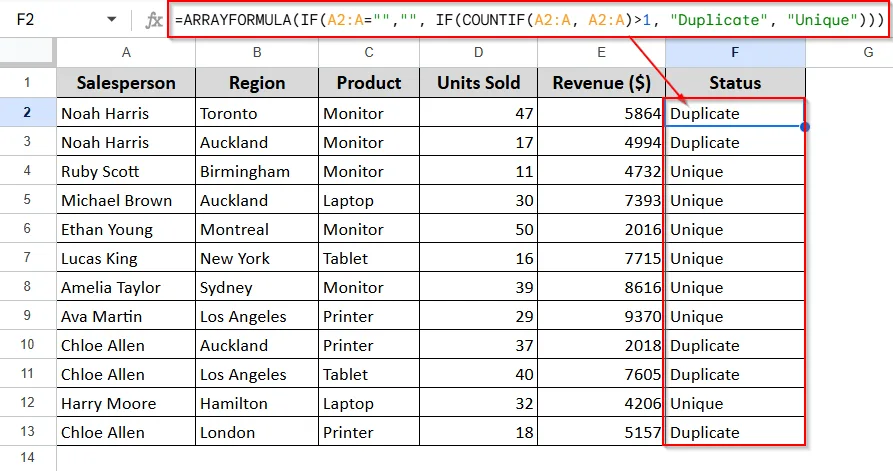The height and width of the screenshot is (471, 893).
Task: Select row 13 header
Action: tap(27, 431)
